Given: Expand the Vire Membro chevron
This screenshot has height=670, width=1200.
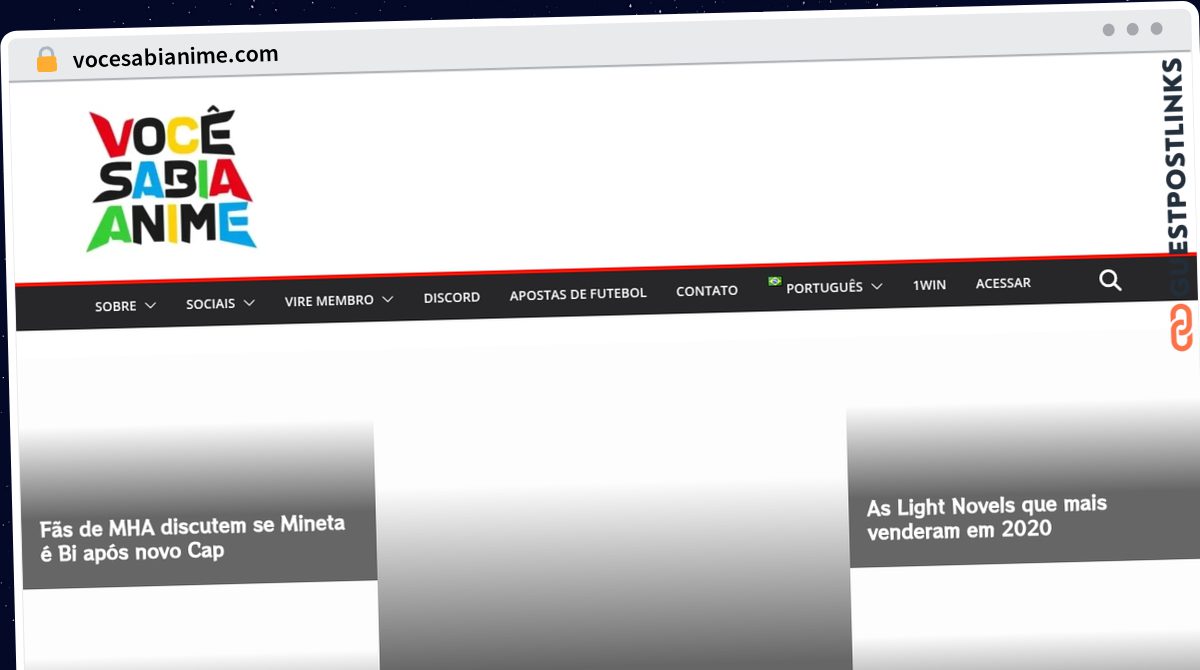Looking at the screenshot, I should coord(387,299).
